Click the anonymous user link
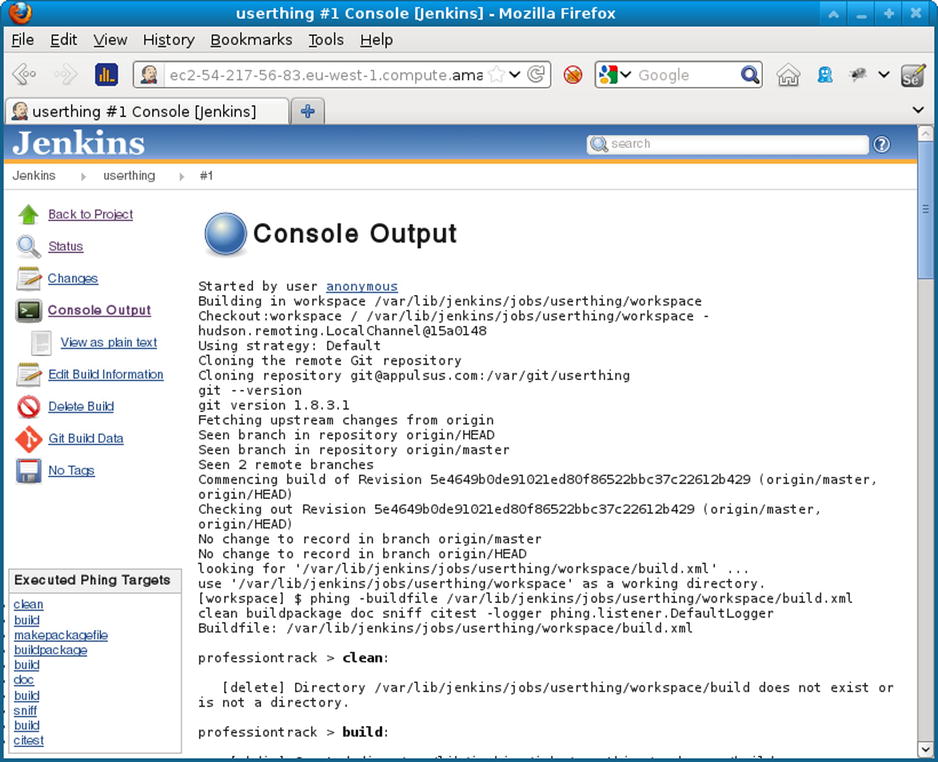This screenshot has height=762, width=938. point(361,286)
